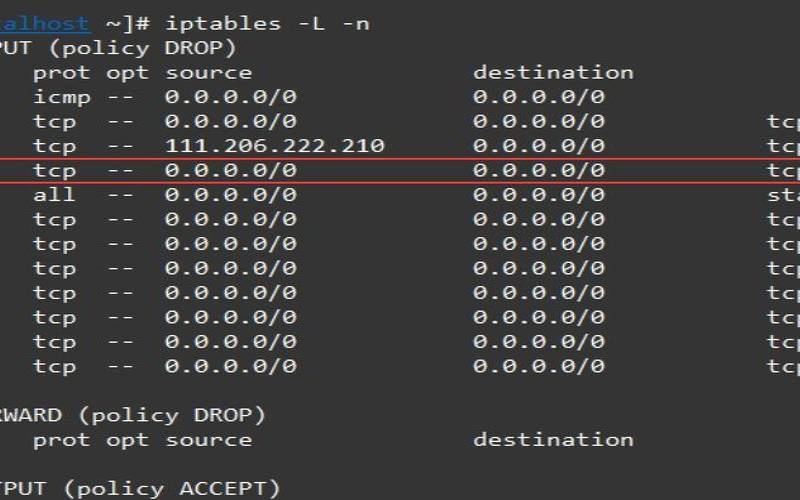Click the source header under the INPUT chain
Image resolution: width=800 pixels, height=500 pixels.
[x=208, y=72]
